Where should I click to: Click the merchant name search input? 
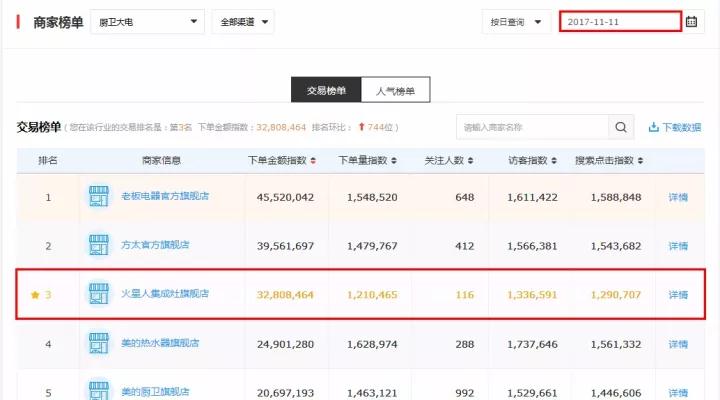(x=532, y=127)
